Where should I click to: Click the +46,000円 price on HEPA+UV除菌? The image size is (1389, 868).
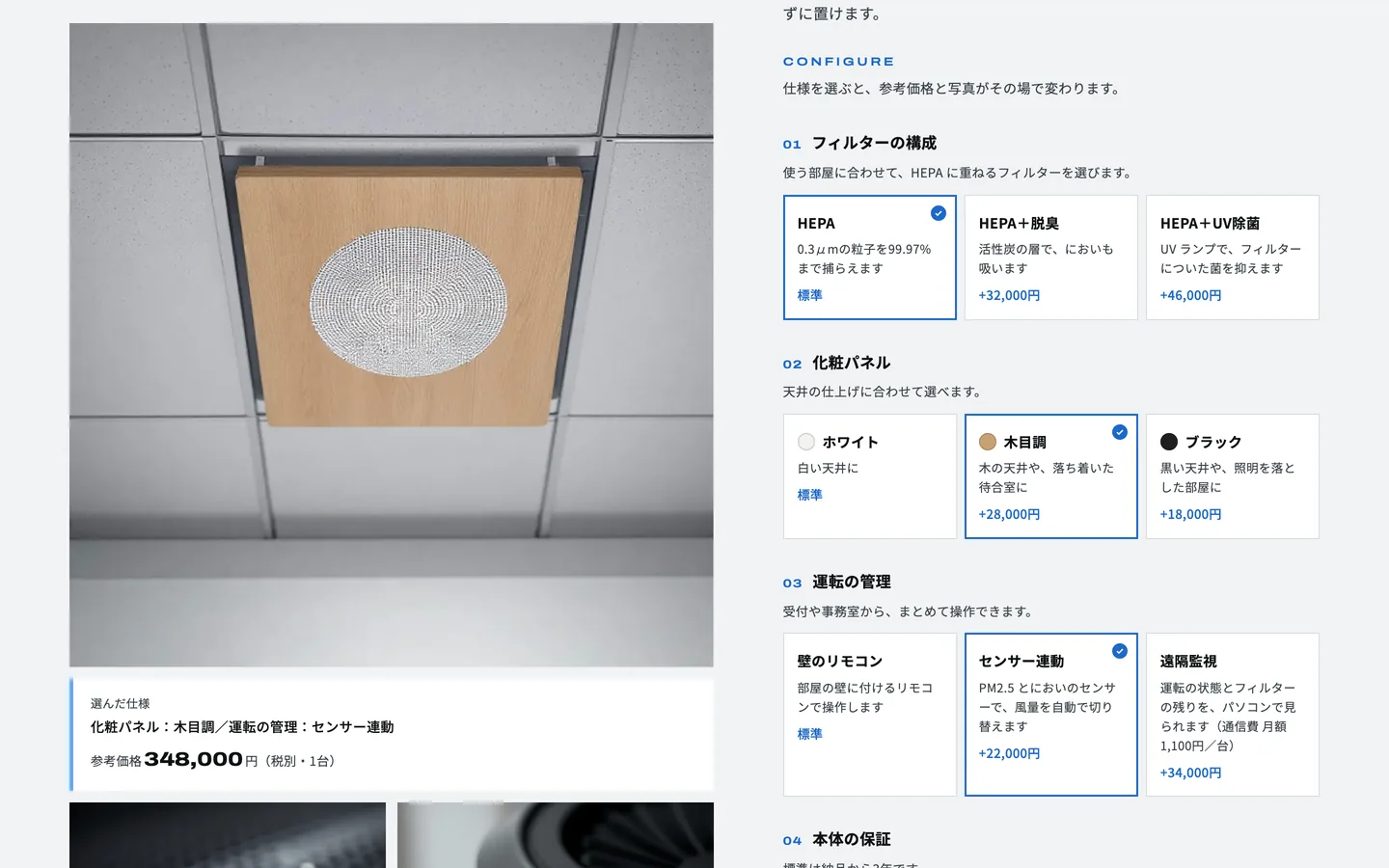click(1190, 295)
